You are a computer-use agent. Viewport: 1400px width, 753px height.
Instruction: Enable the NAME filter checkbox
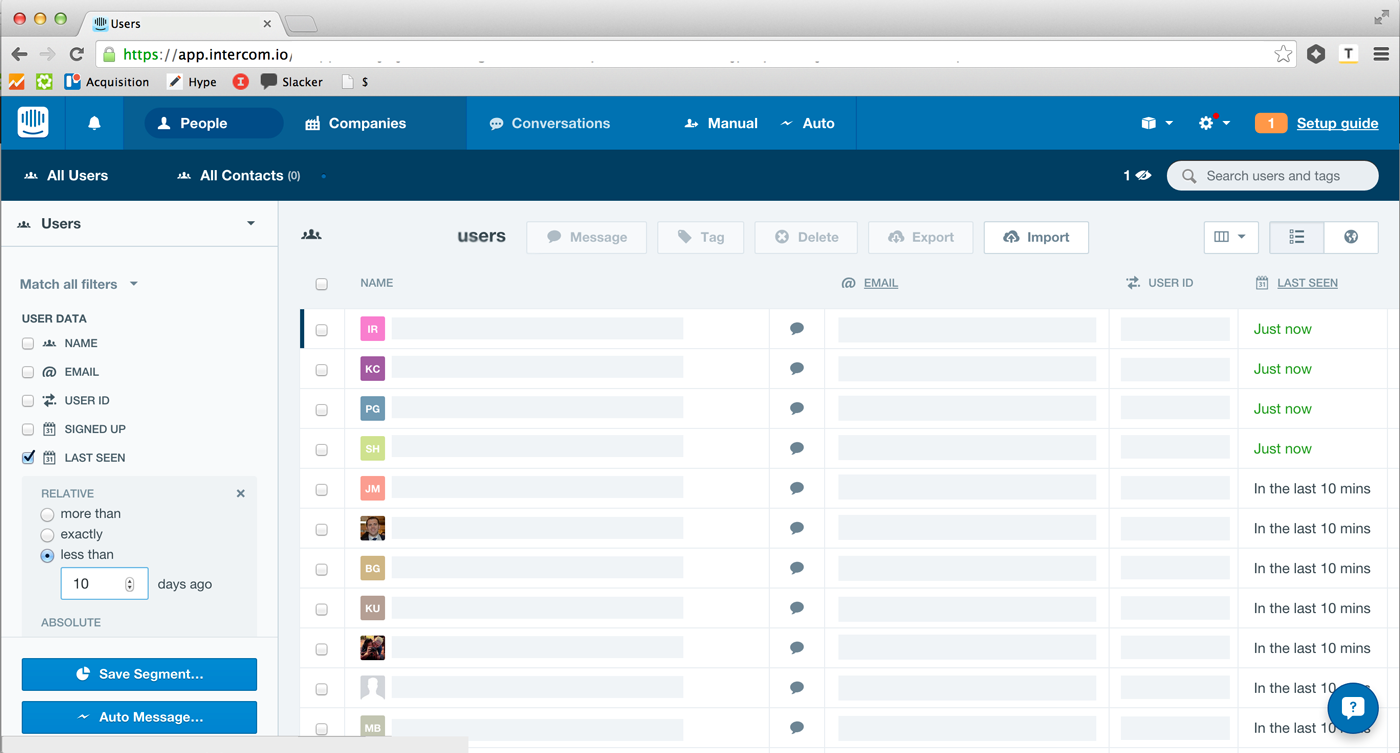click(x=27, y=343)
